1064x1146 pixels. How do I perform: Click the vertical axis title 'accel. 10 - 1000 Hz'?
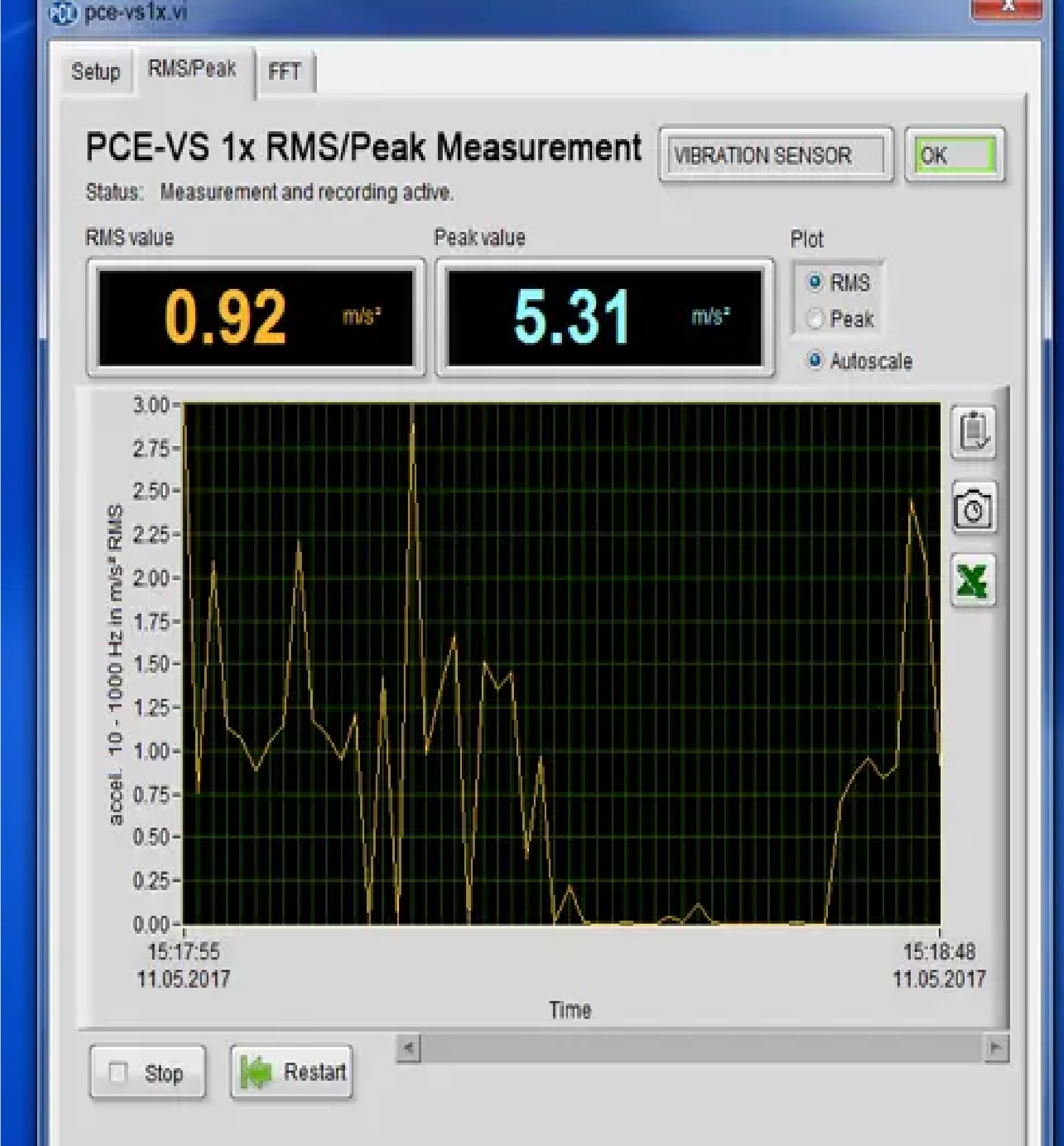pos(116,665)
